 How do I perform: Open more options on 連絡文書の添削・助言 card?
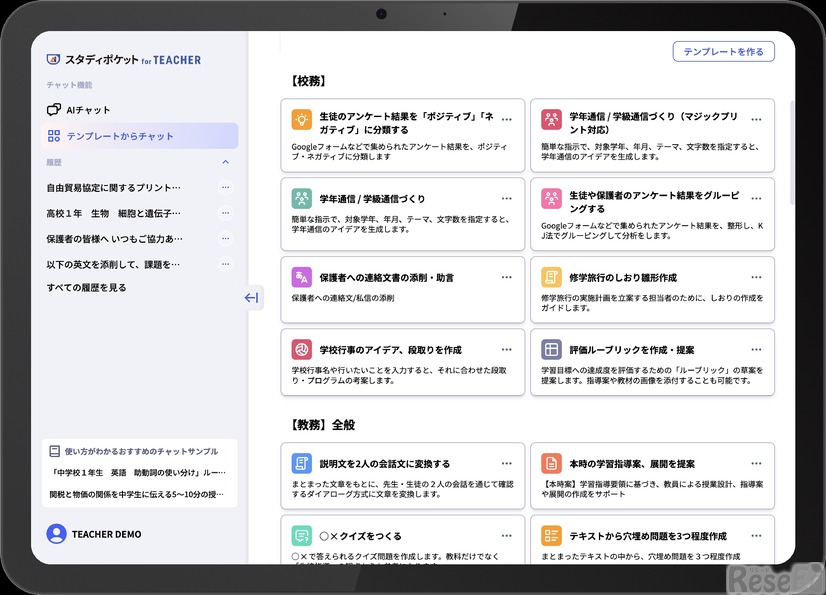(507, 277)
